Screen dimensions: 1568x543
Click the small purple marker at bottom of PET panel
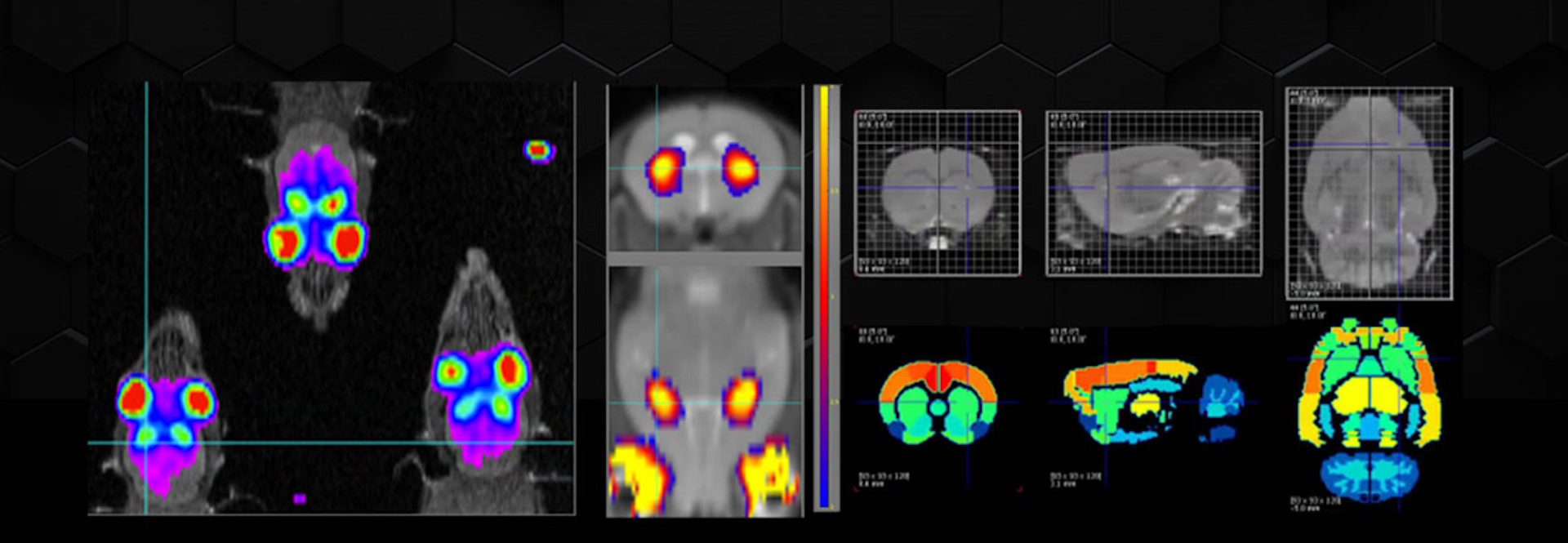[300, 498]
